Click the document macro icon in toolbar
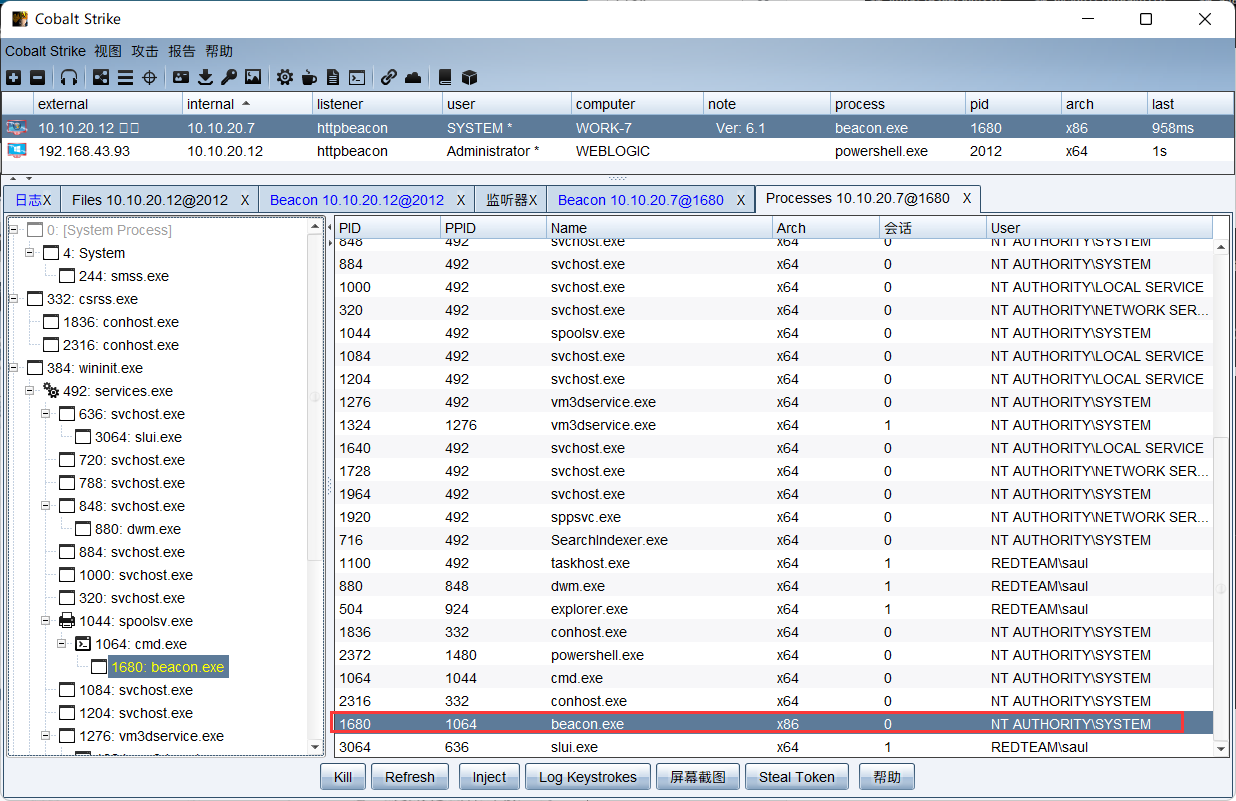The height and width of the screenshot is (801, 1236). tap(333, 77)
